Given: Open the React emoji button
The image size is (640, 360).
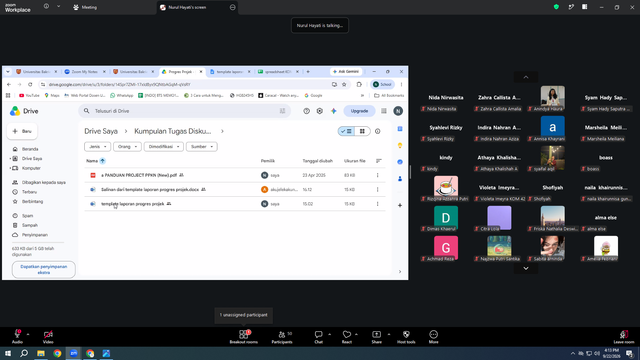Looking at the screenshot, I should tap(347, 336).
